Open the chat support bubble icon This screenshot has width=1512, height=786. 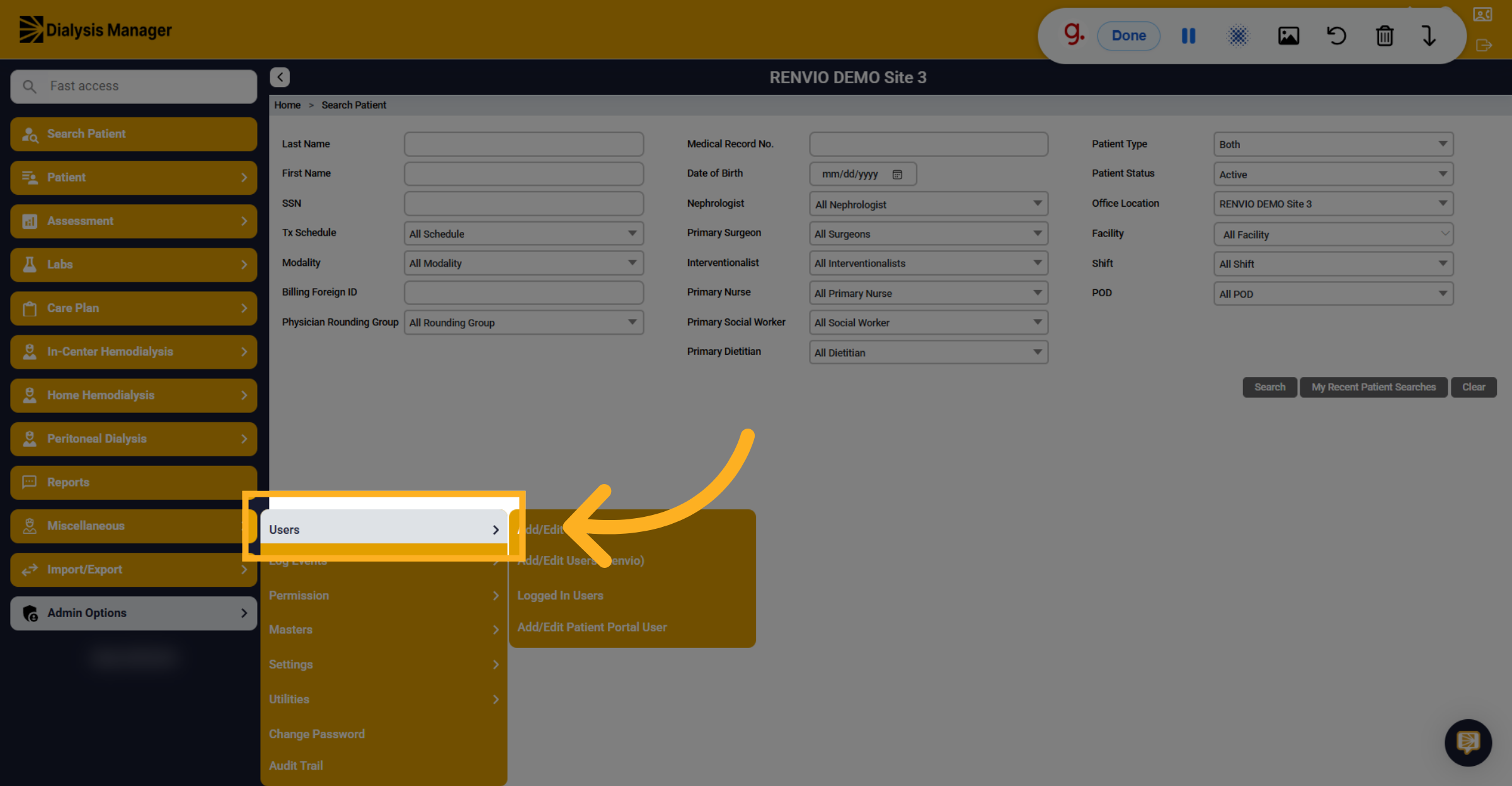coord(1468,743)
